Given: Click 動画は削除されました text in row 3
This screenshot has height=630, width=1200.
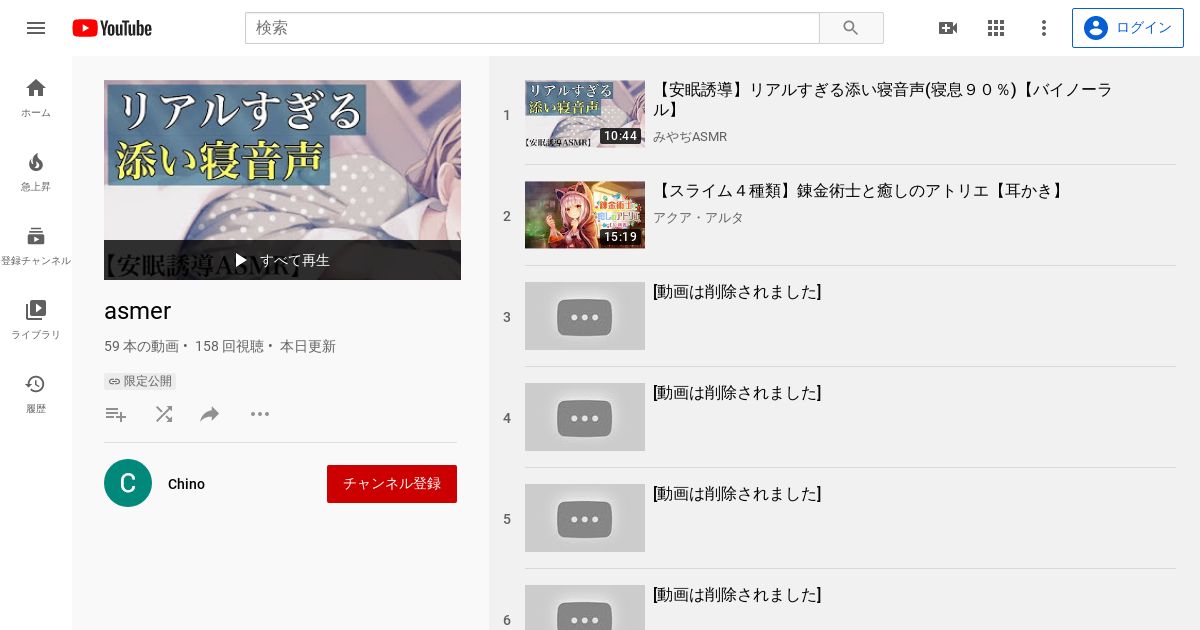Looking at the screenshot, I should tap(737, 292).
